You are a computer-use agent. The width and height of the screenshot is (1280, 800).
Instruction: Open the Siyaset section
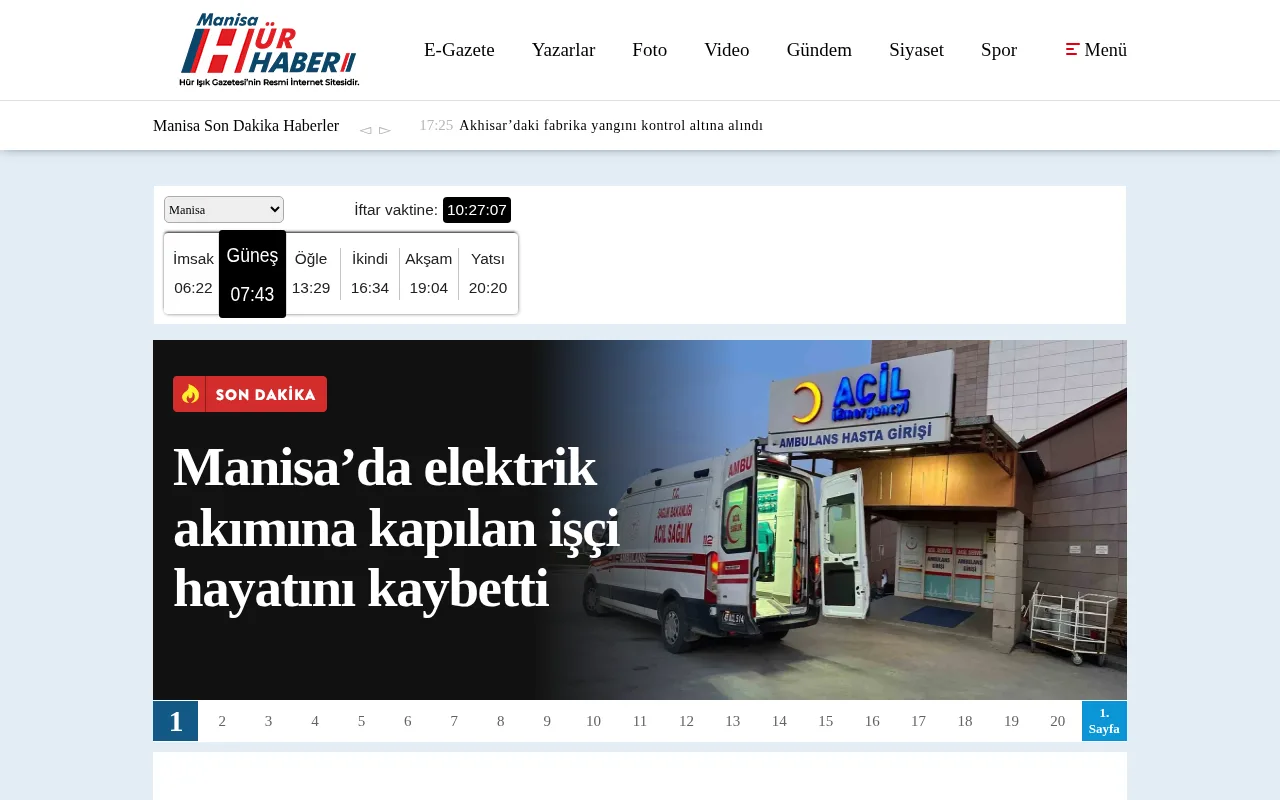[x=916, y=49]
